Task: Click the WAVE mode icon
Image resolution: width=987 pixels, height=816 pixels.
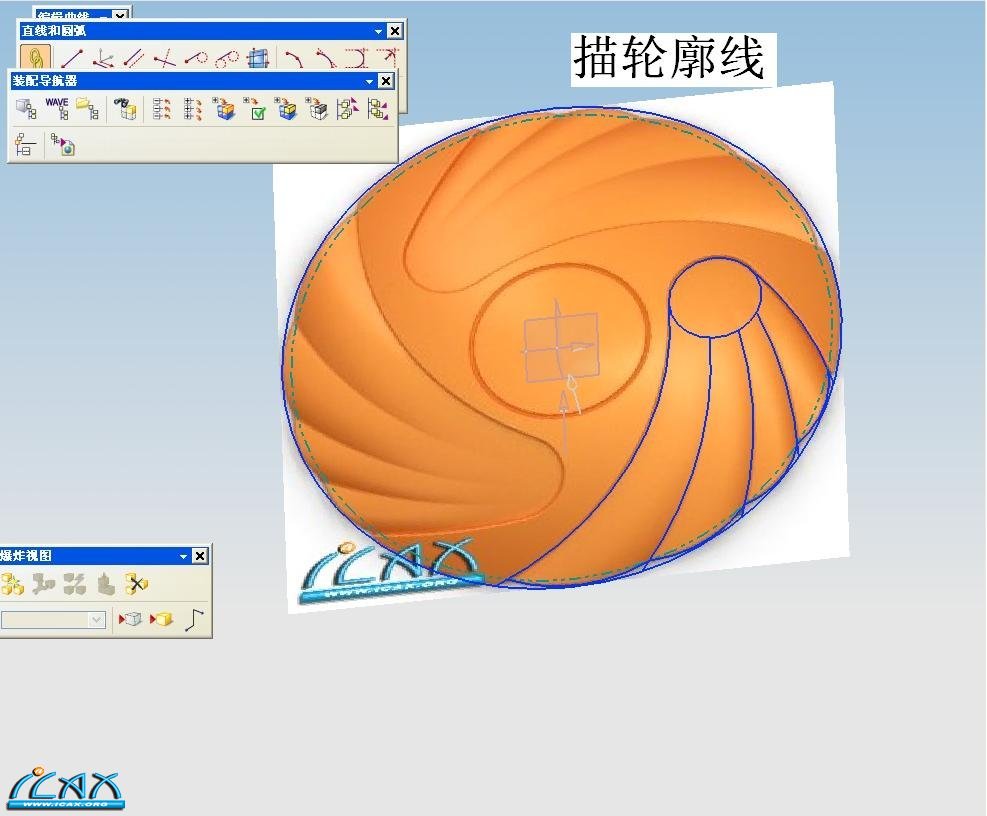Action: (x=57, y=108)
